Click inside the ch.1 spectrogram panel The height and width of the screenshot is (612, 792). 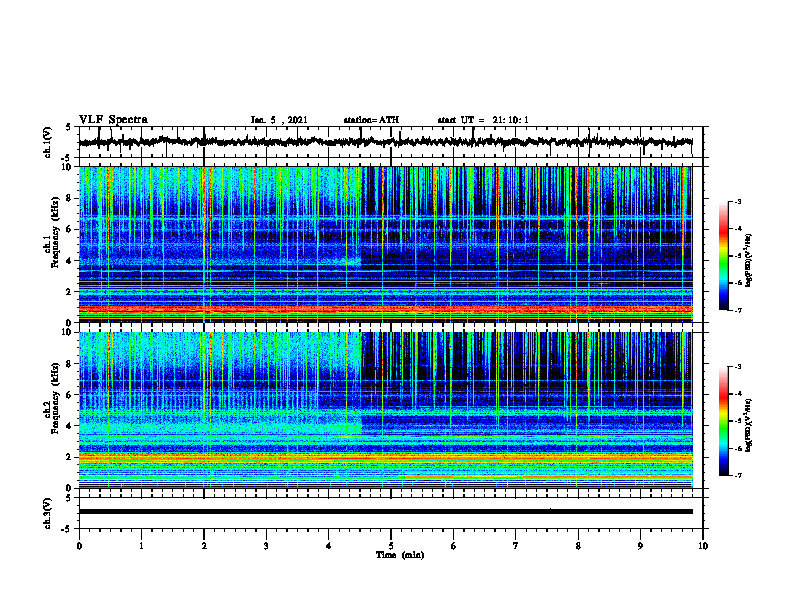(385, 244)
